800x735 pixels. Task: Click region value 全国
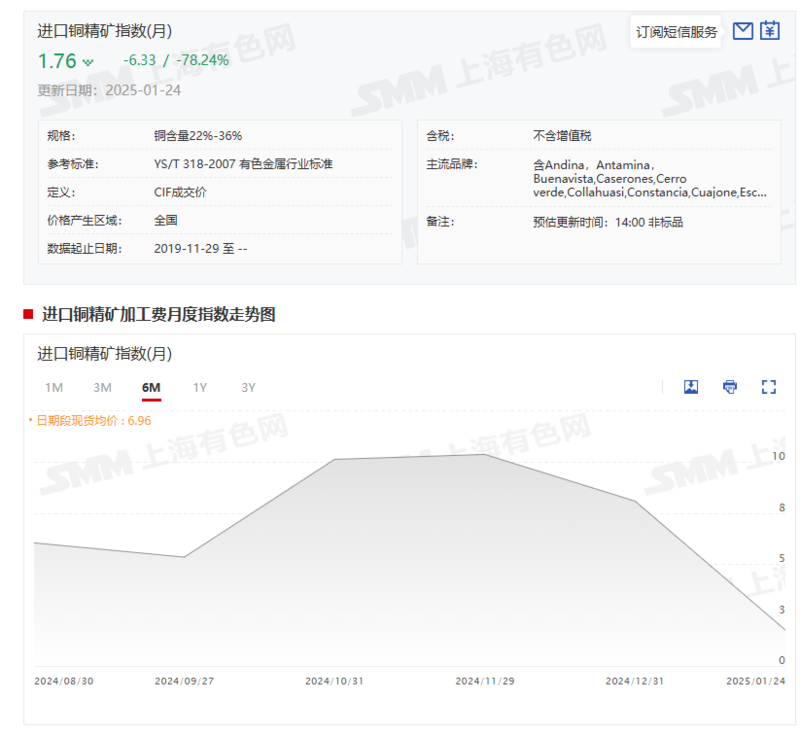tap(166, 220)
